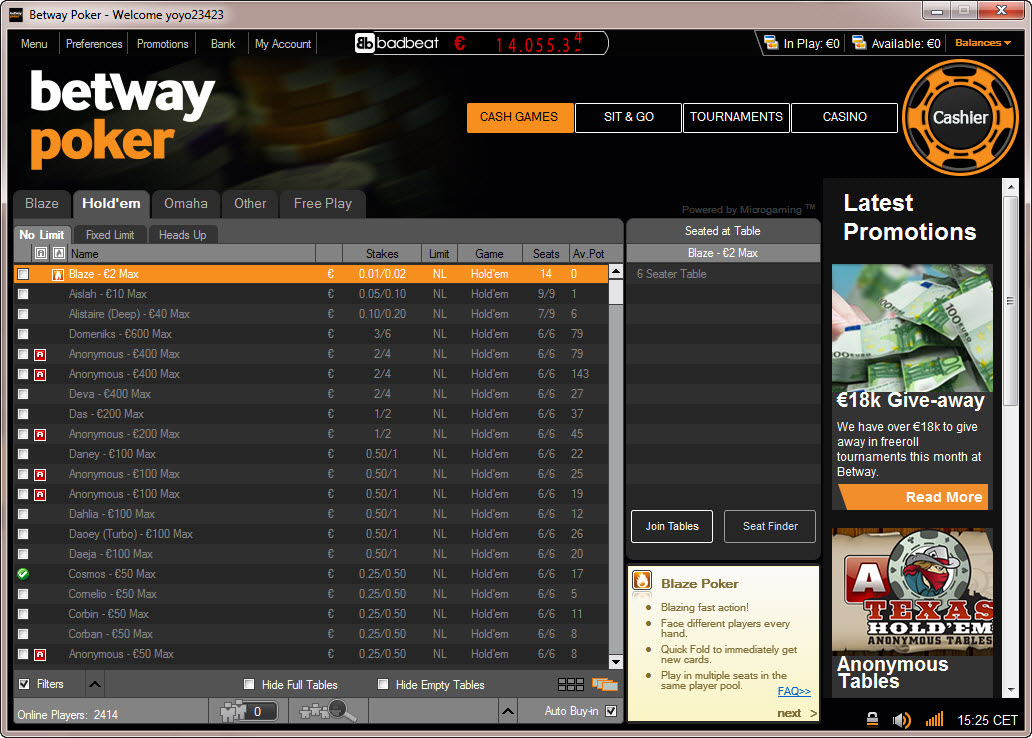Select the CASH GAMES button
The image size is (1032, 738).
click(519, 117)
